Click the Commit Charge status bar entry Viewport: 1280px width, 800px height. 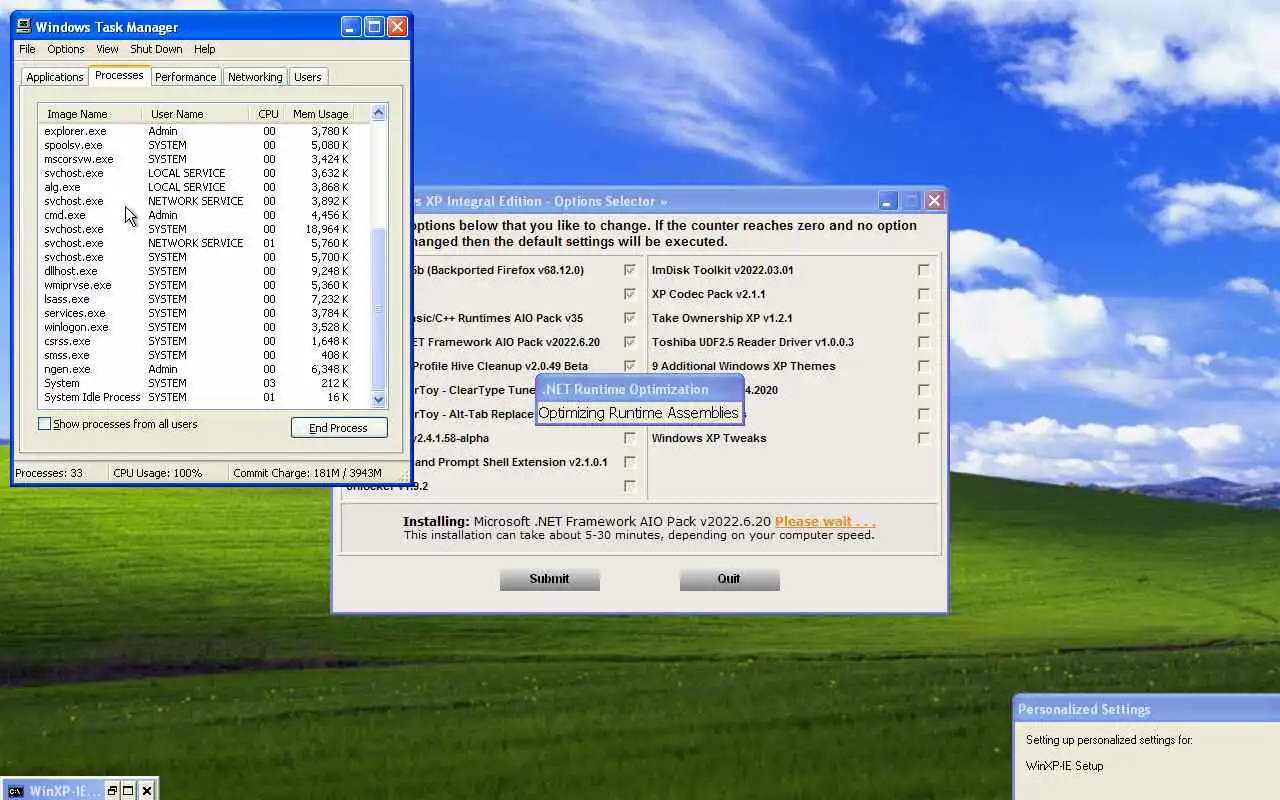pos(307,473)
